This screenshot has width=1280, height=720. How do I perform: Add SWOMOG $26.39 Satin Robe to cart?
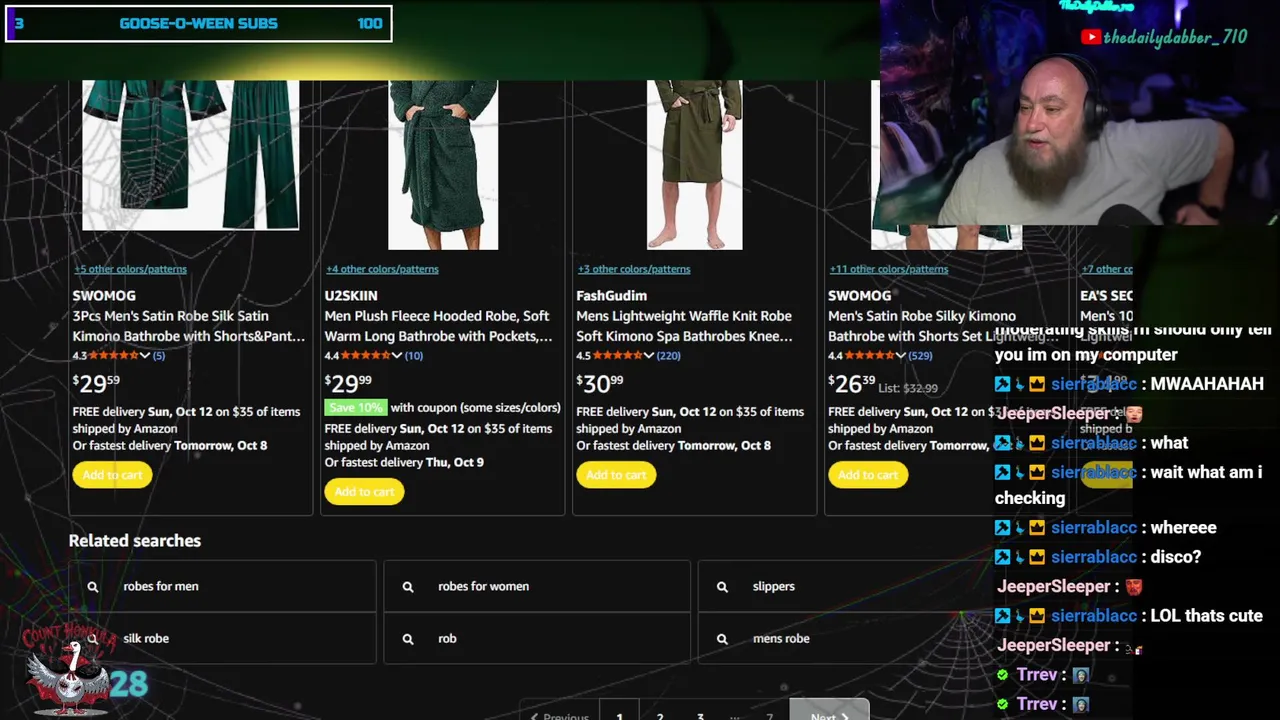tap(868, 475)
